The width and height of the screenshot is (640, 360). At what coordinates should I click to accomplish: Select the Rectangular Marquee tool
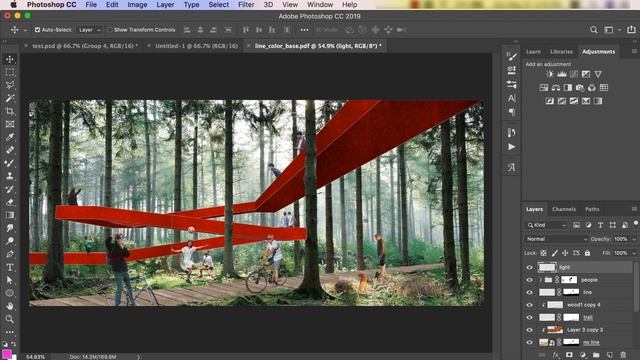10,72
